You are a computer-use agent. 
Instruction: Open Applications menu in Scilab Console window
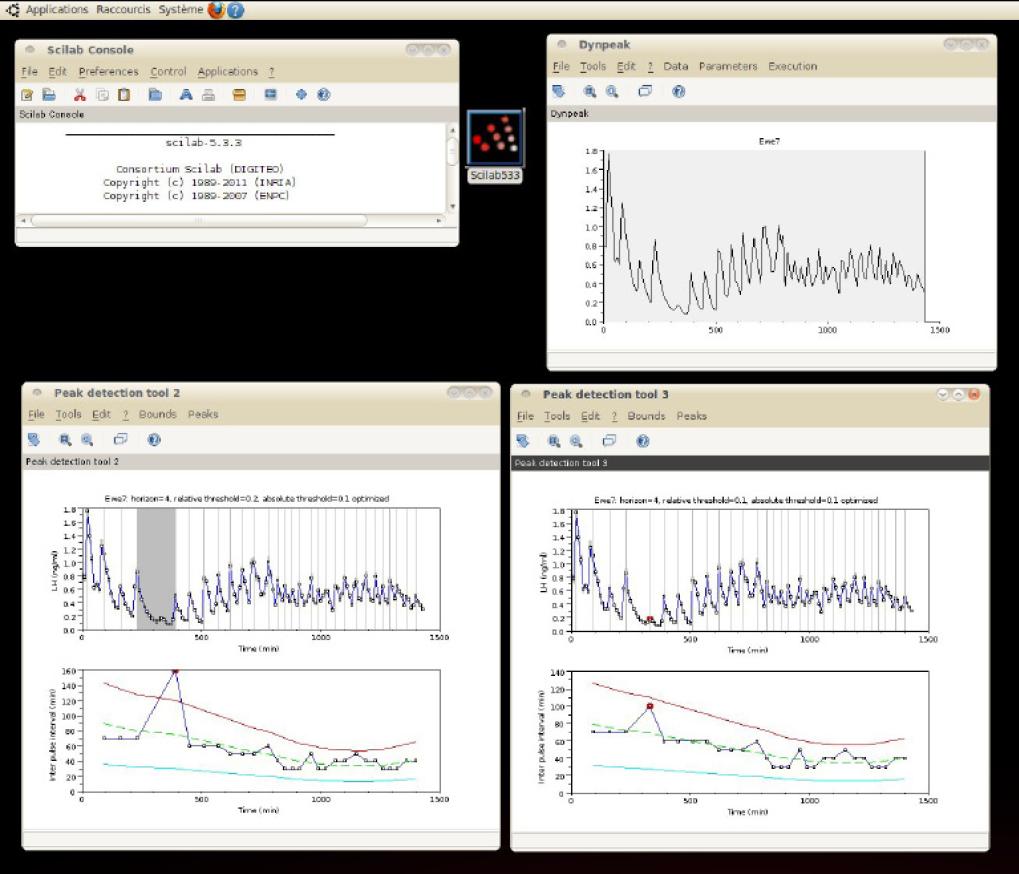[x=227, y=71]
